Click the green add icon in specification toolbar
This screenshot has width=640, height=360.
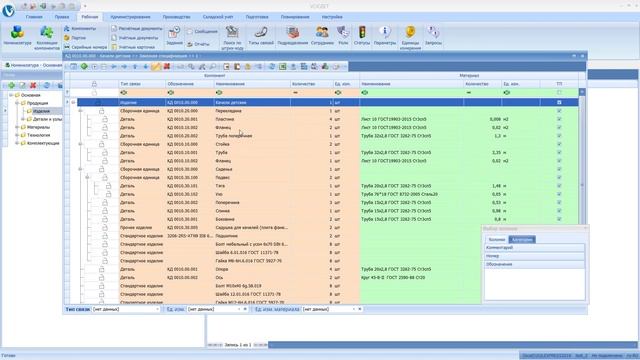click(x=84, y=67)
